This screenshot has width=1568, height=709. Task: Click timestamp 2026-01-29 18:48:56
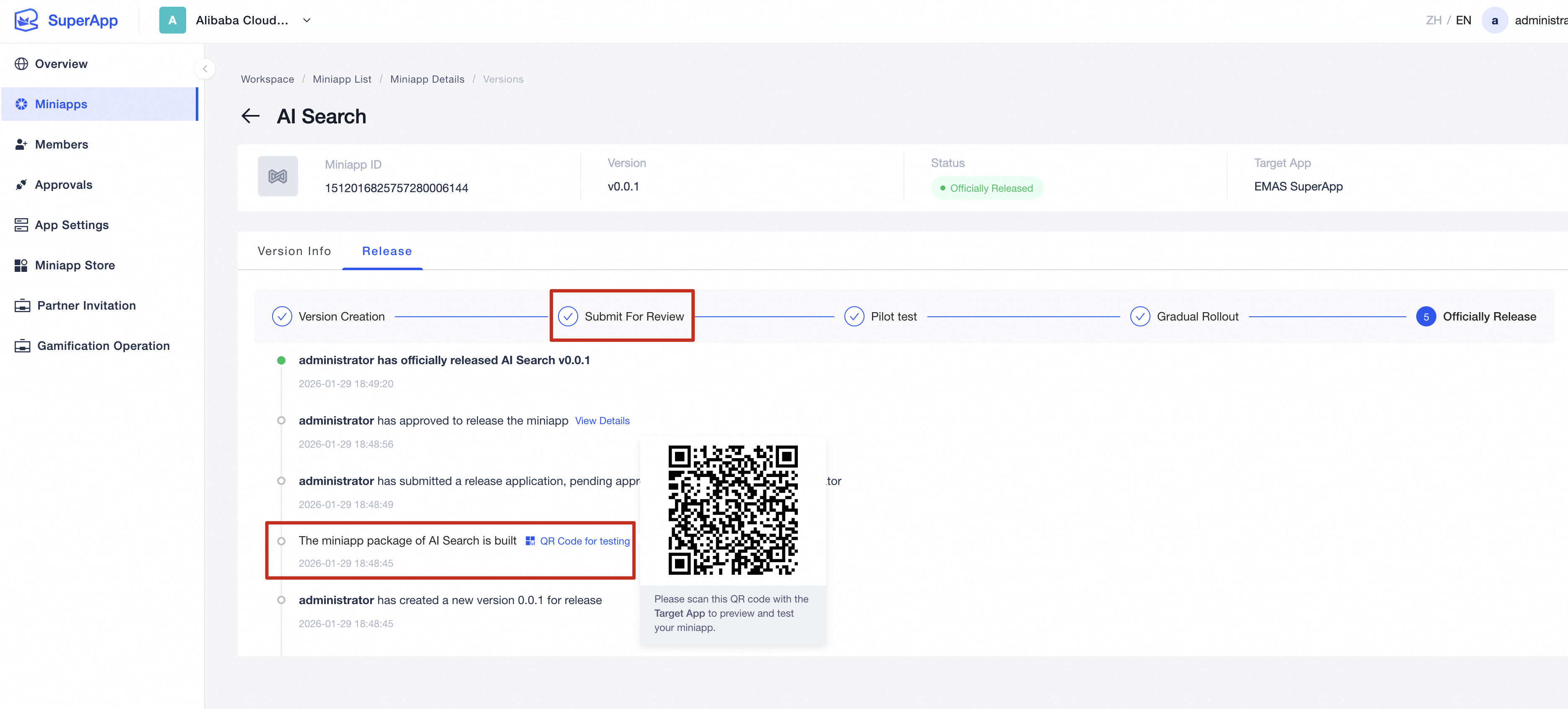coord(346,444)
